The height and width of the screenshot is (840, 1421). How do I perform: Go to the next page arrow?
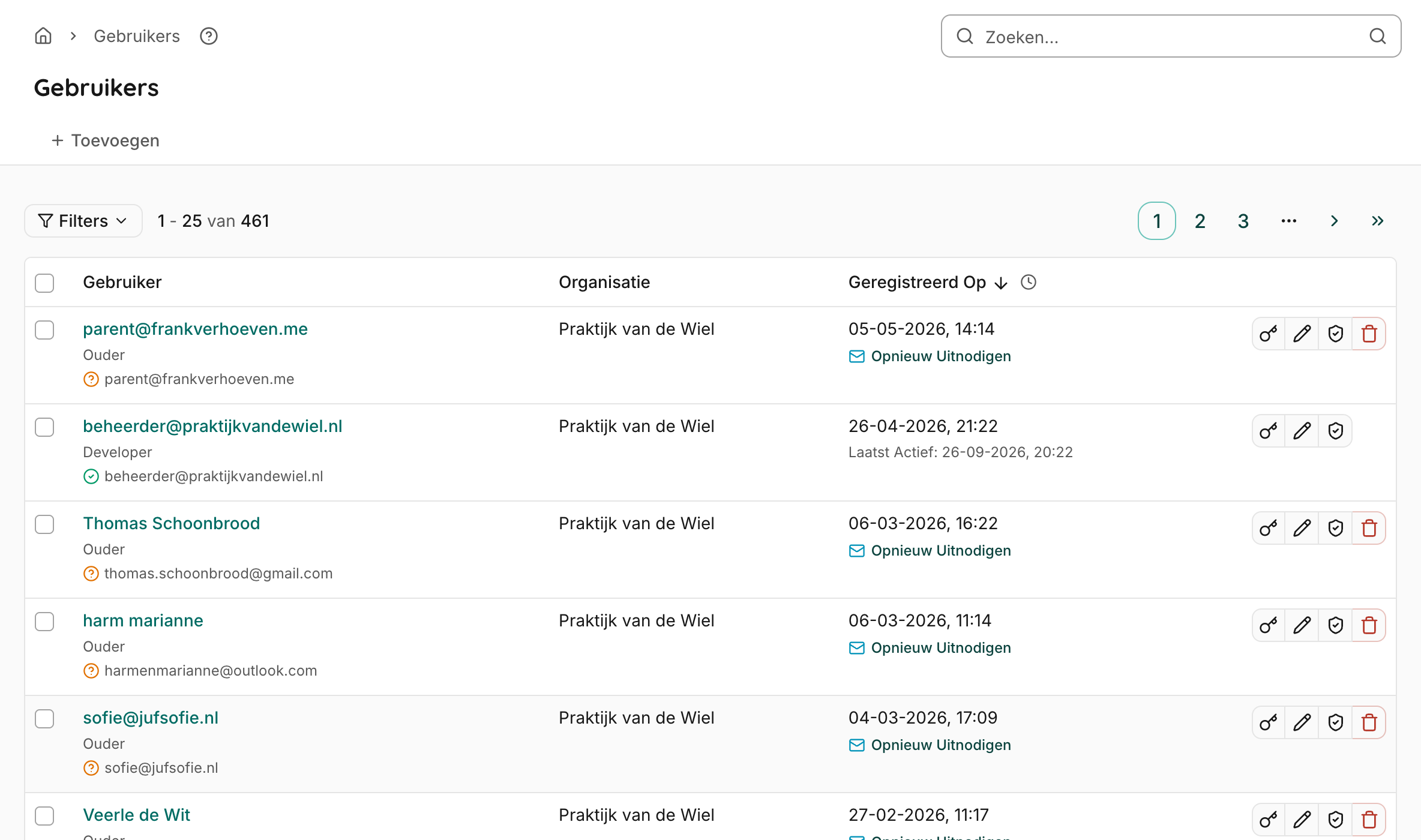[1334, 221]
